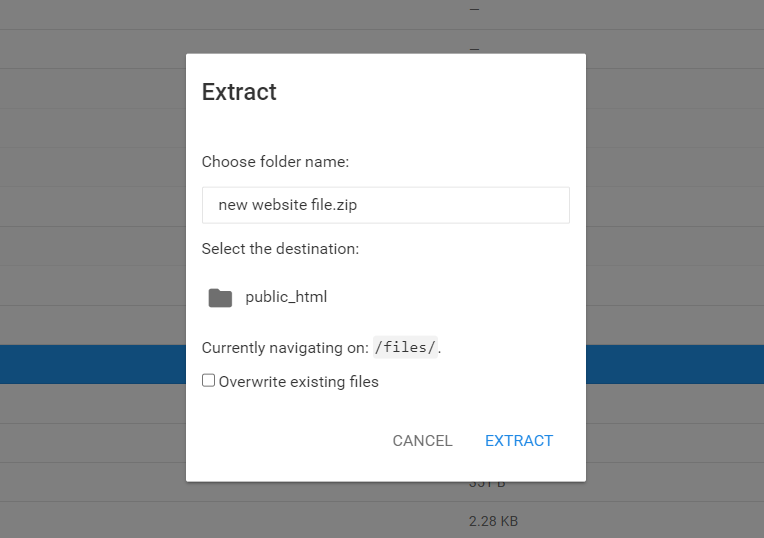Click the "Extract" dialog title
This screenshot has width=764, height=538.
pos(239,92)
